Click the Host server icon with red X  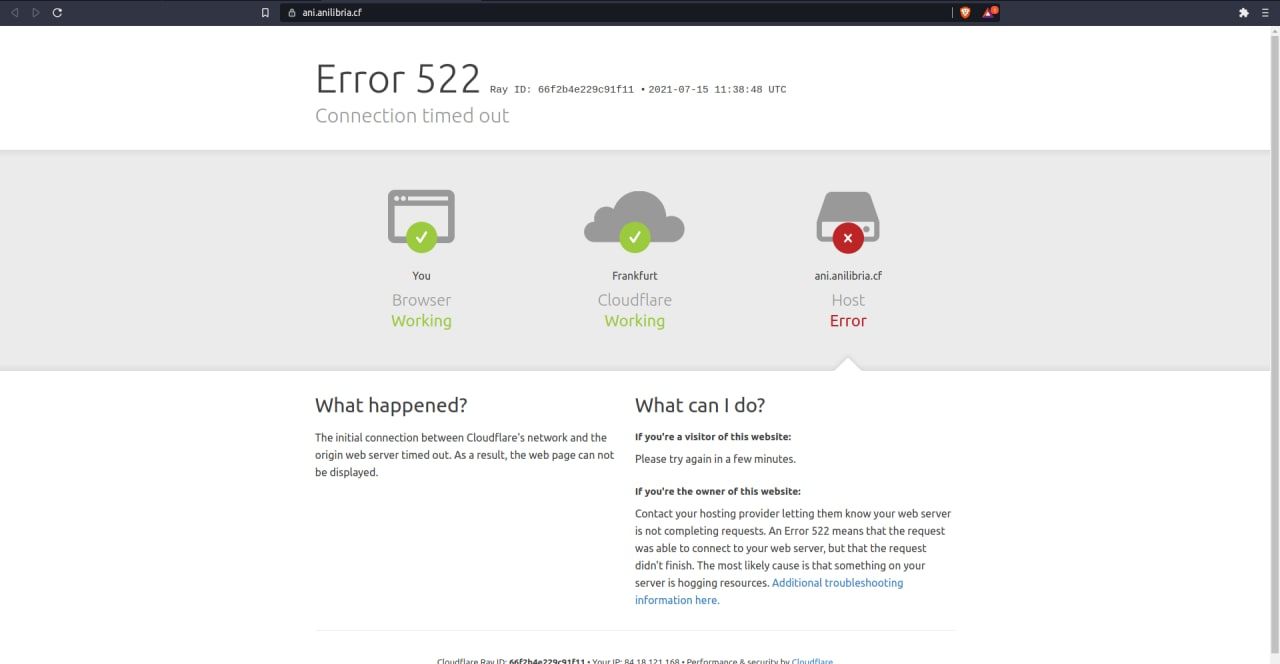(x=848, y=221)
